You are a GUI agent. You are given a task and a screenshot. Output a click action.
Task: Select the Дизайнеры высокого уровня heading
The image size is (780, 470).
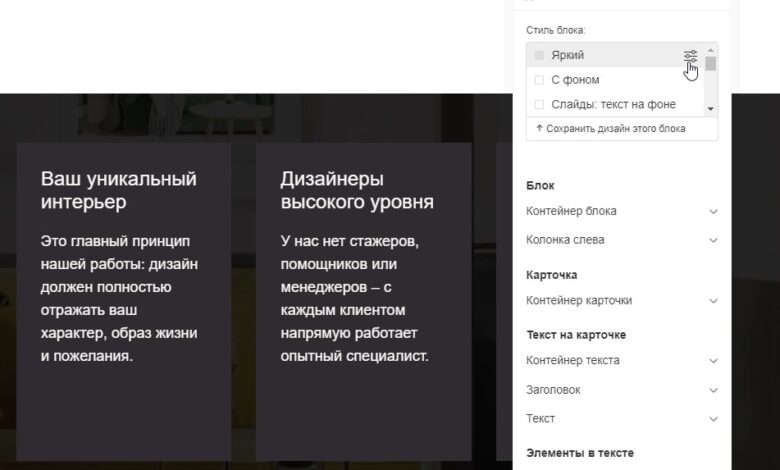(357, 190)
